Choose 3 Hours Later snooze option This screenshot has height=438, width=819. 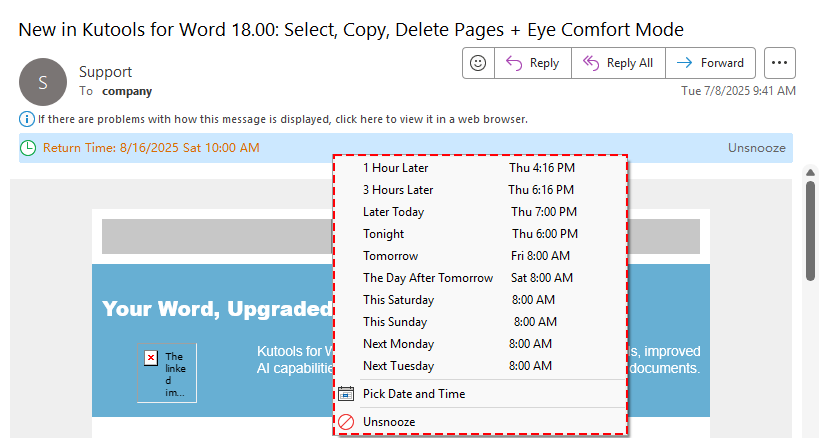coord(481,190)
